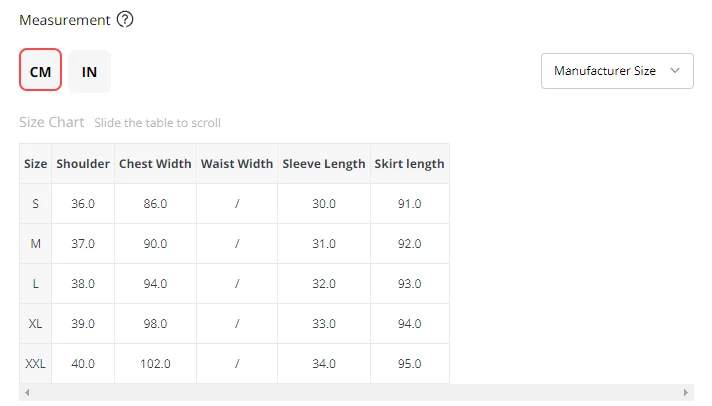This screenshot has height=406, width=712.
Task: Click the Waist Width column header
Action: [237, 164]
